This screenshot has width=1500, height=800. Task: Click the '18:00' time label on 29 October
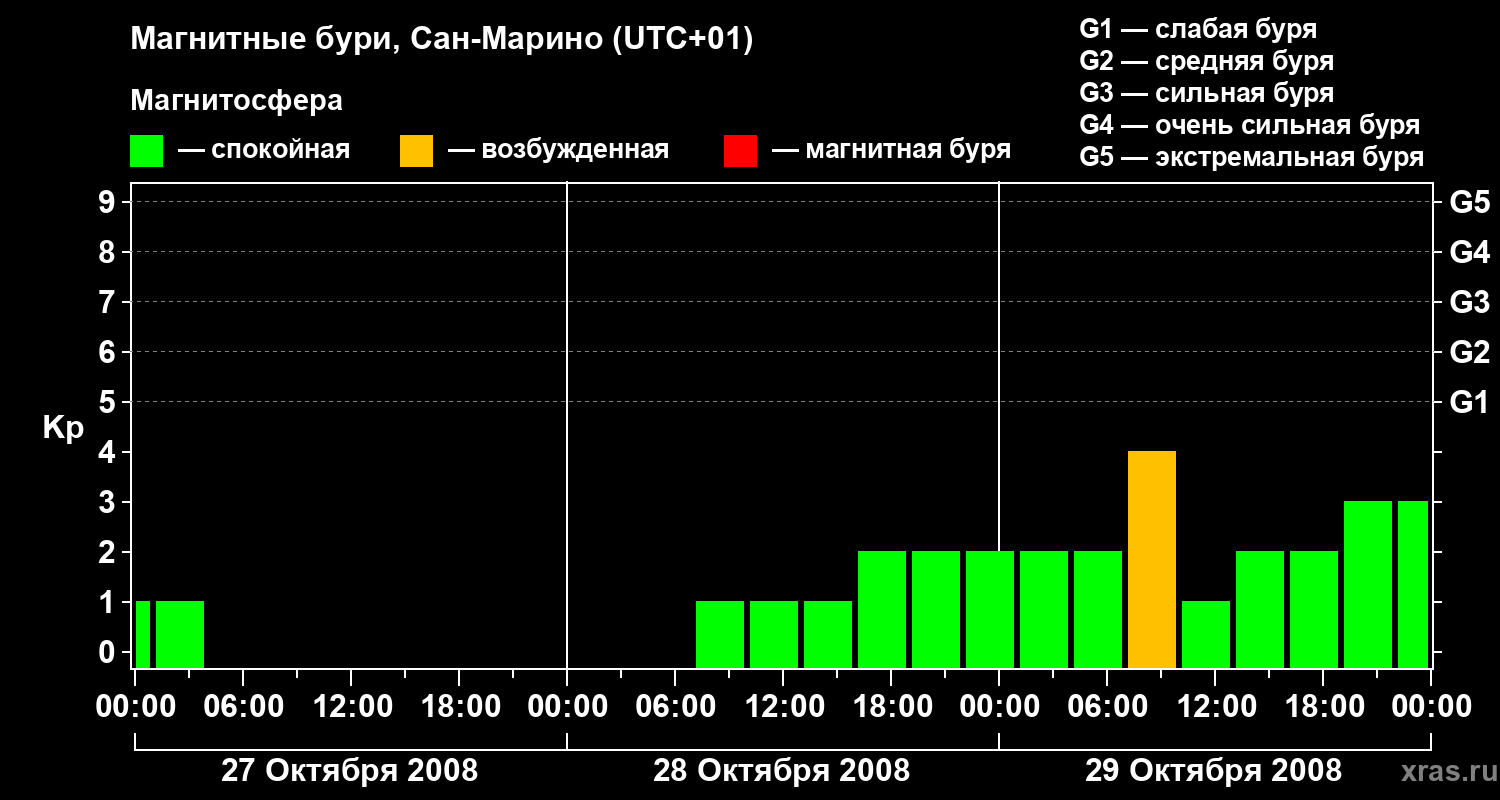click(x=1323, y=706)
